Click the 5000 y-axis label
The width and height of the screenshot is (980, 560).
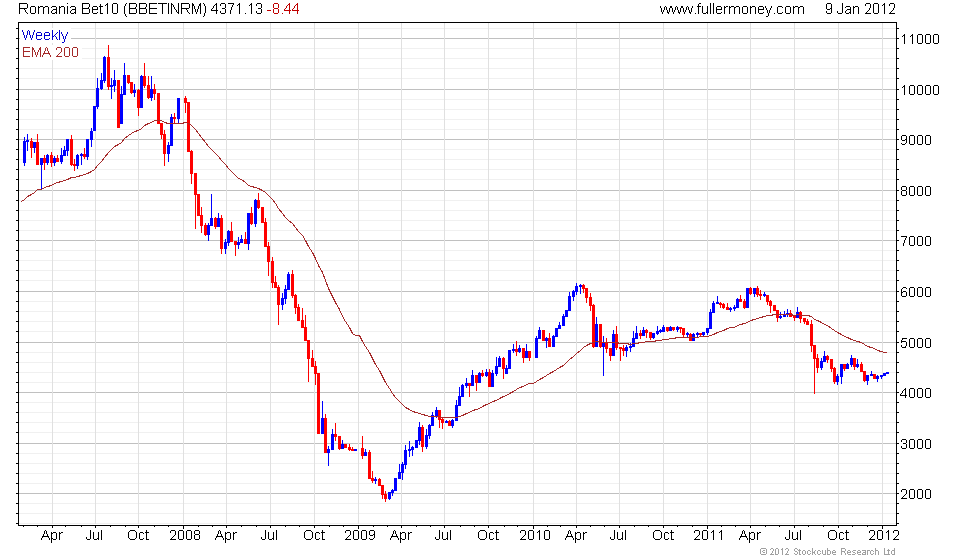tap(916, 343)
